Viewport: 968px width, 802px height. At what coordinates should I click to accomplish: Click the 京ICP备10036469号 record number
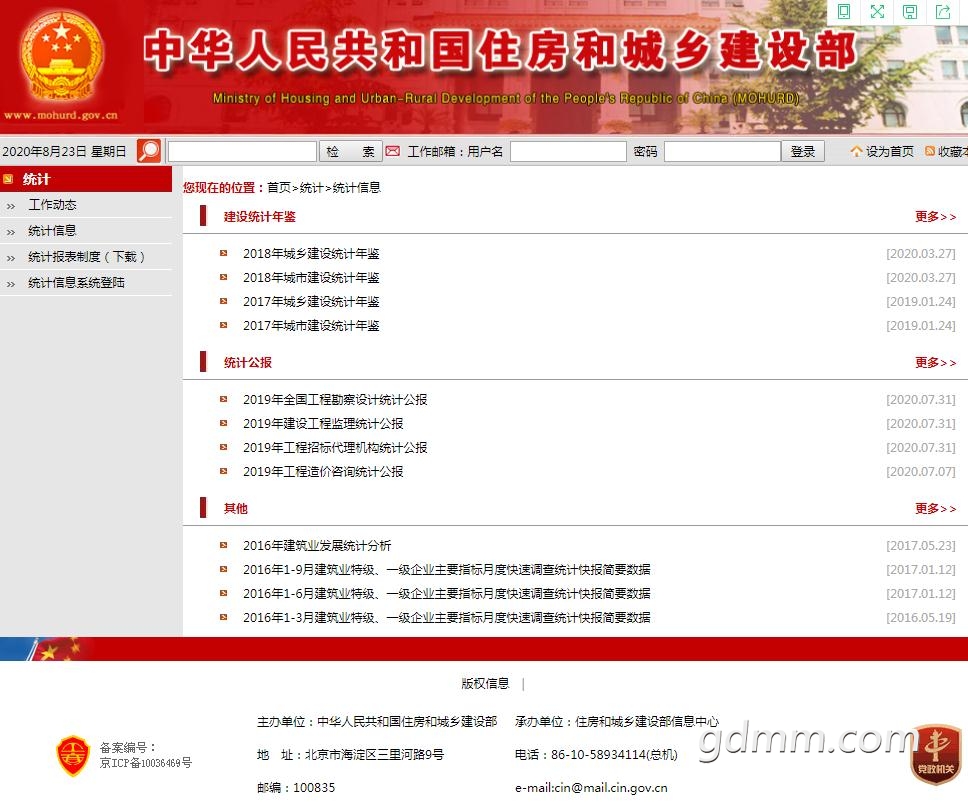tap(146, 763)
